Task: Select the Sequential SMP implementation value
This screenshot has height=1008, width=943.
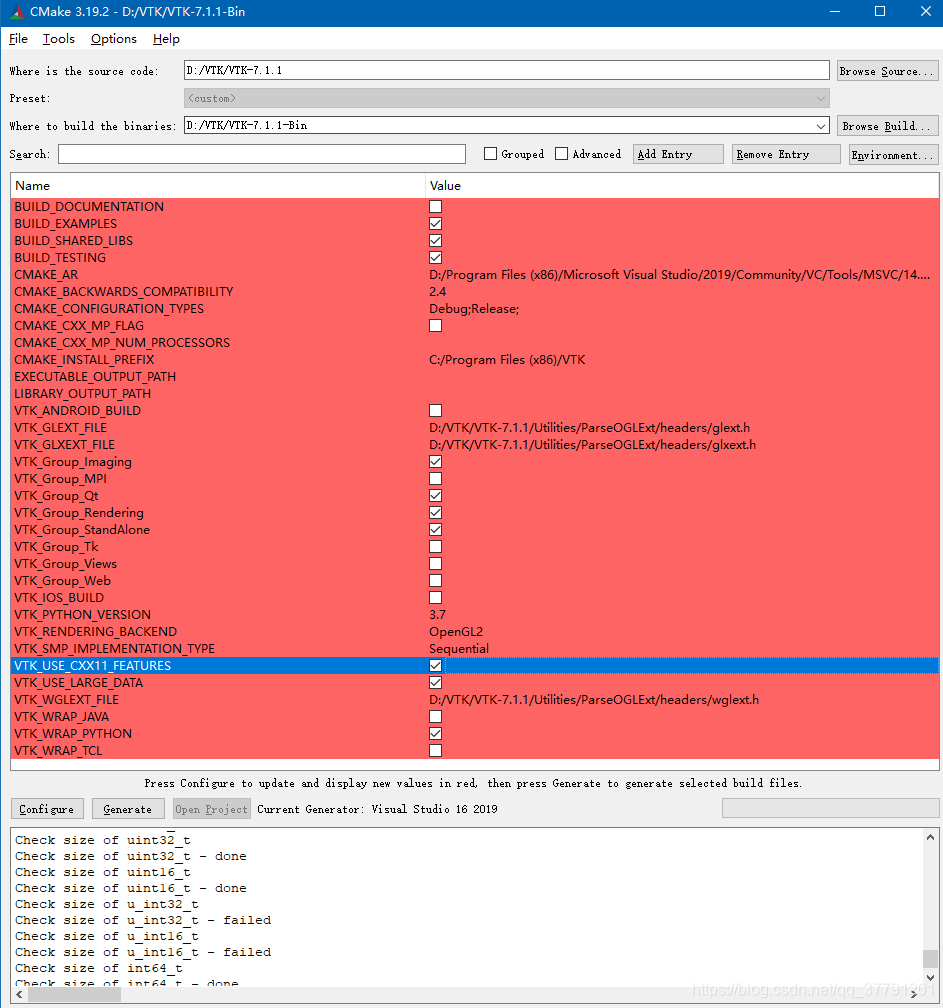Action: 459,649
